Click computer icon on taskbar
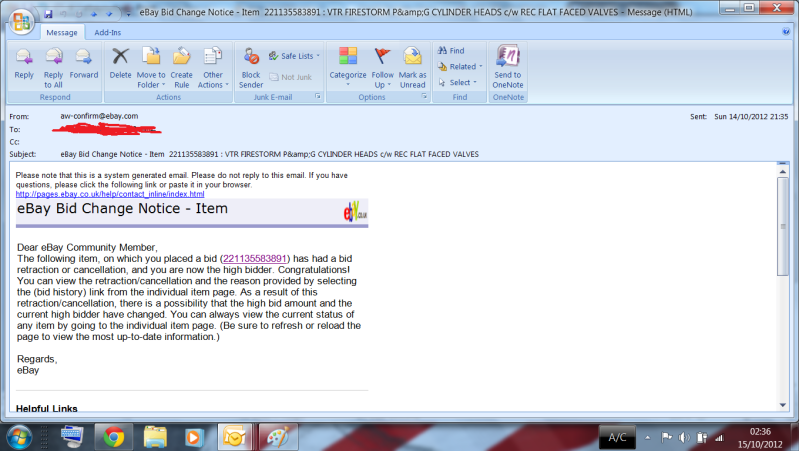 (72, 437)
